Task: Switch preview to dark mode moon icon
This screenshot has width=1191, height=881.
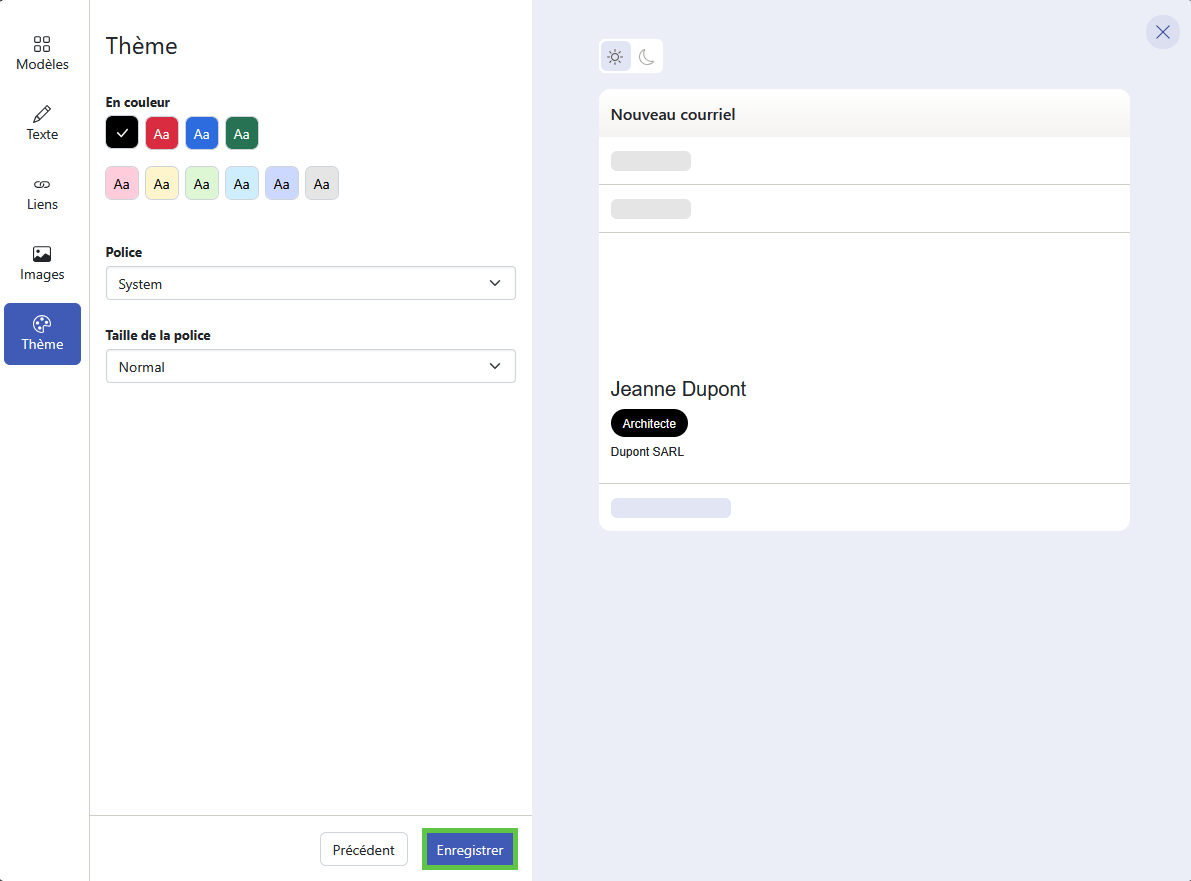Action: (647, 57)
